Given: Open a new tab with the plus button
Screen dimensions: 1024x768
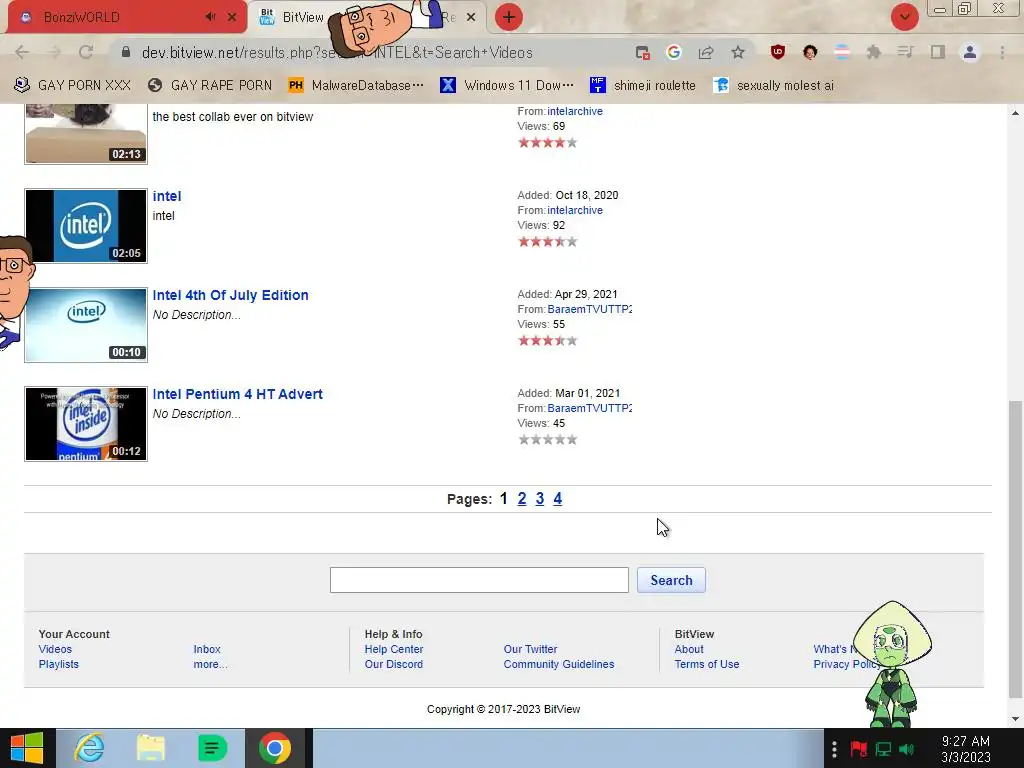Looking at the screenshot, I should 508,17.
